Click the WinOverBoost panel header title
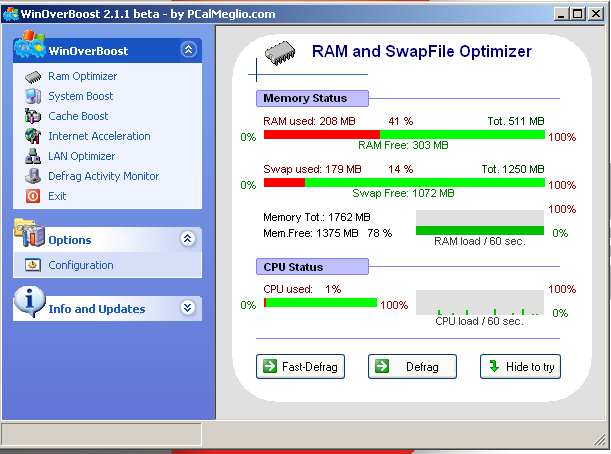The image size is (611, 454). [88, 51]
